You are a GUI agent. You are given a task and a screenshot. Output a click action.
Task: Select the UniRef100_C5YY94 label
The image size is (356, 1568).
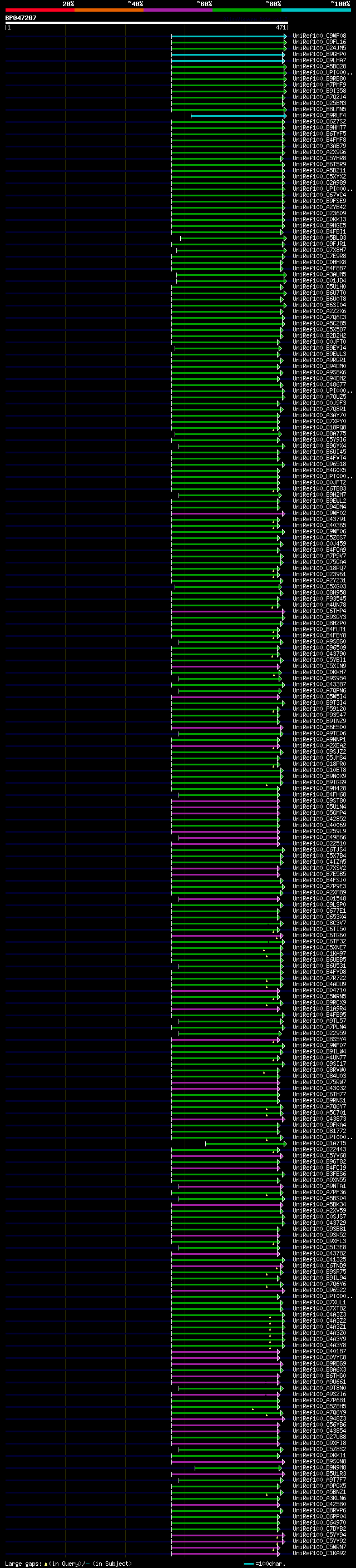click(x=319, y=1535)
